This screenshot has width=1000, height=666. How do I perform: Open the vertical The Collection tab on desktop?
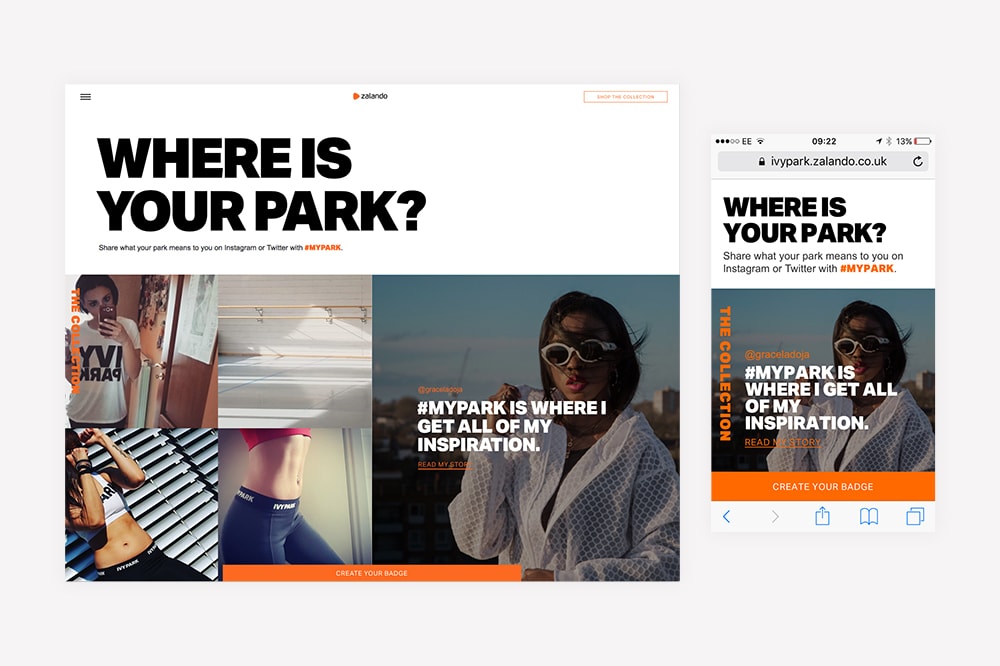[x=75, y=341]
